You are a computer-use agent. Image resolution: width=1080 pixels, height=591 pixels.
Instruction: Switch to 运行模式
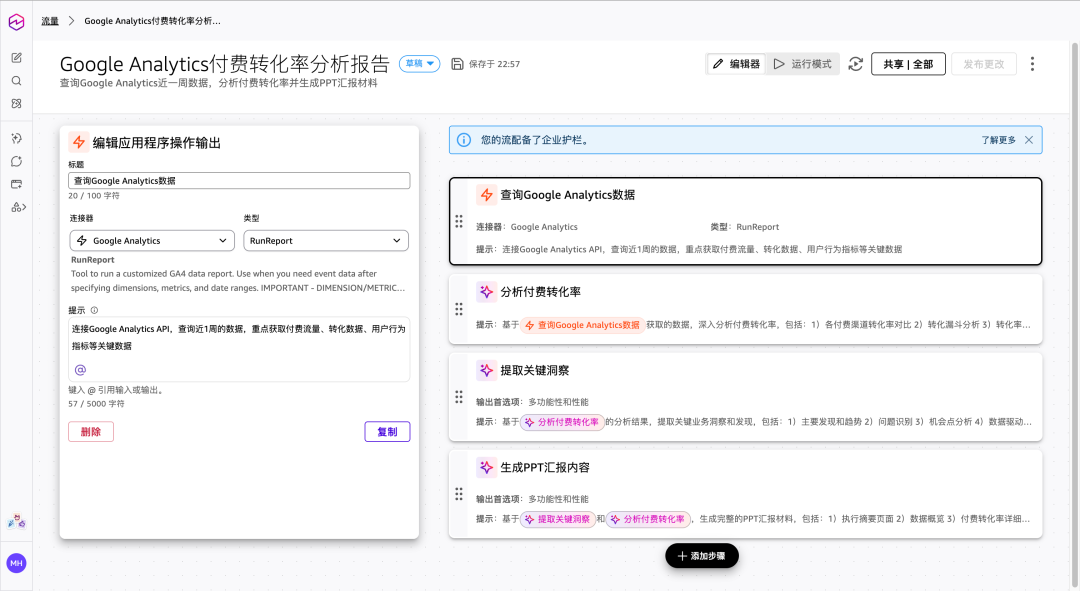click(802, 64)
